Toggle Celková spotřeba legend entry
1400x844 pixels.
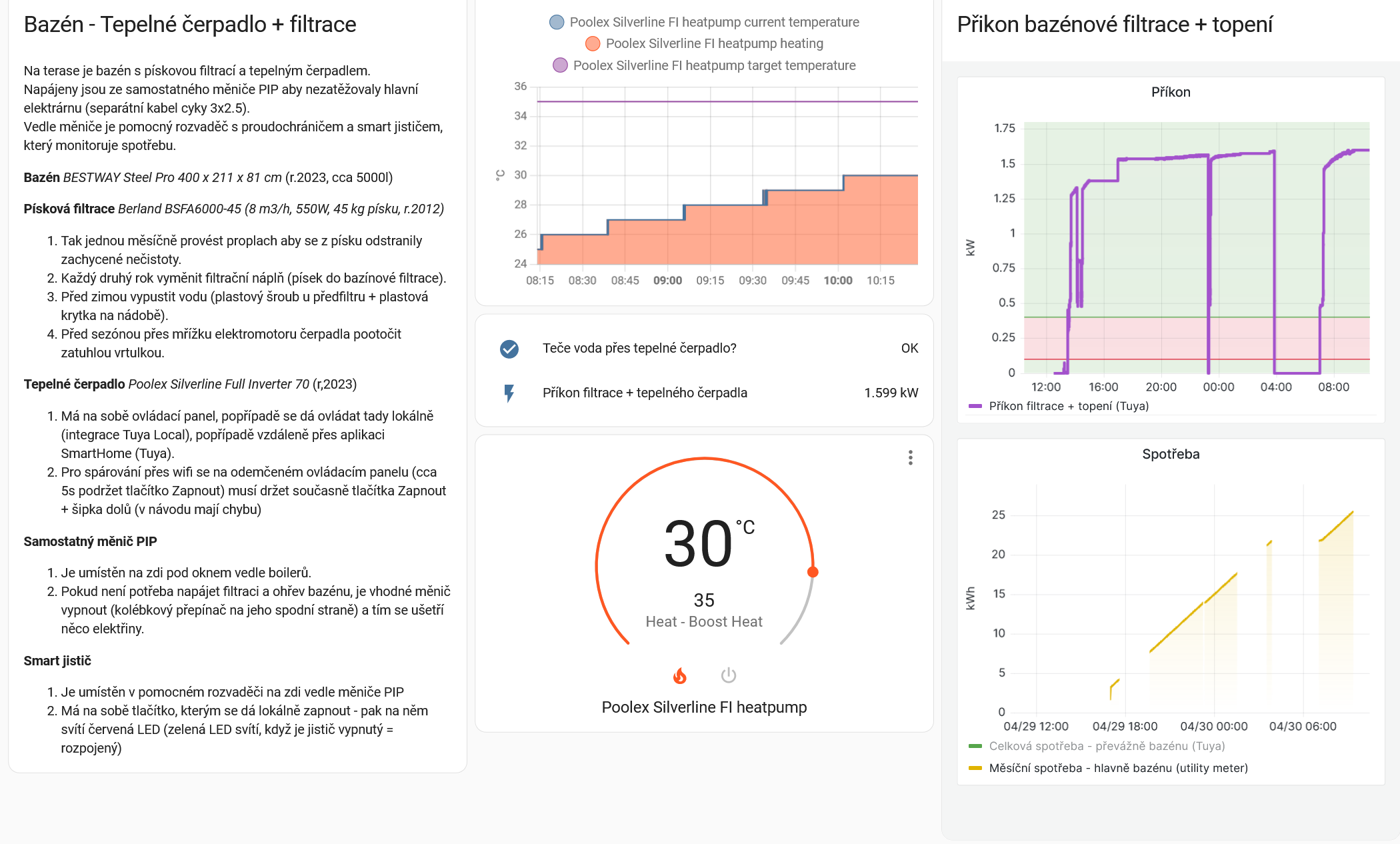pos(1105,746)
